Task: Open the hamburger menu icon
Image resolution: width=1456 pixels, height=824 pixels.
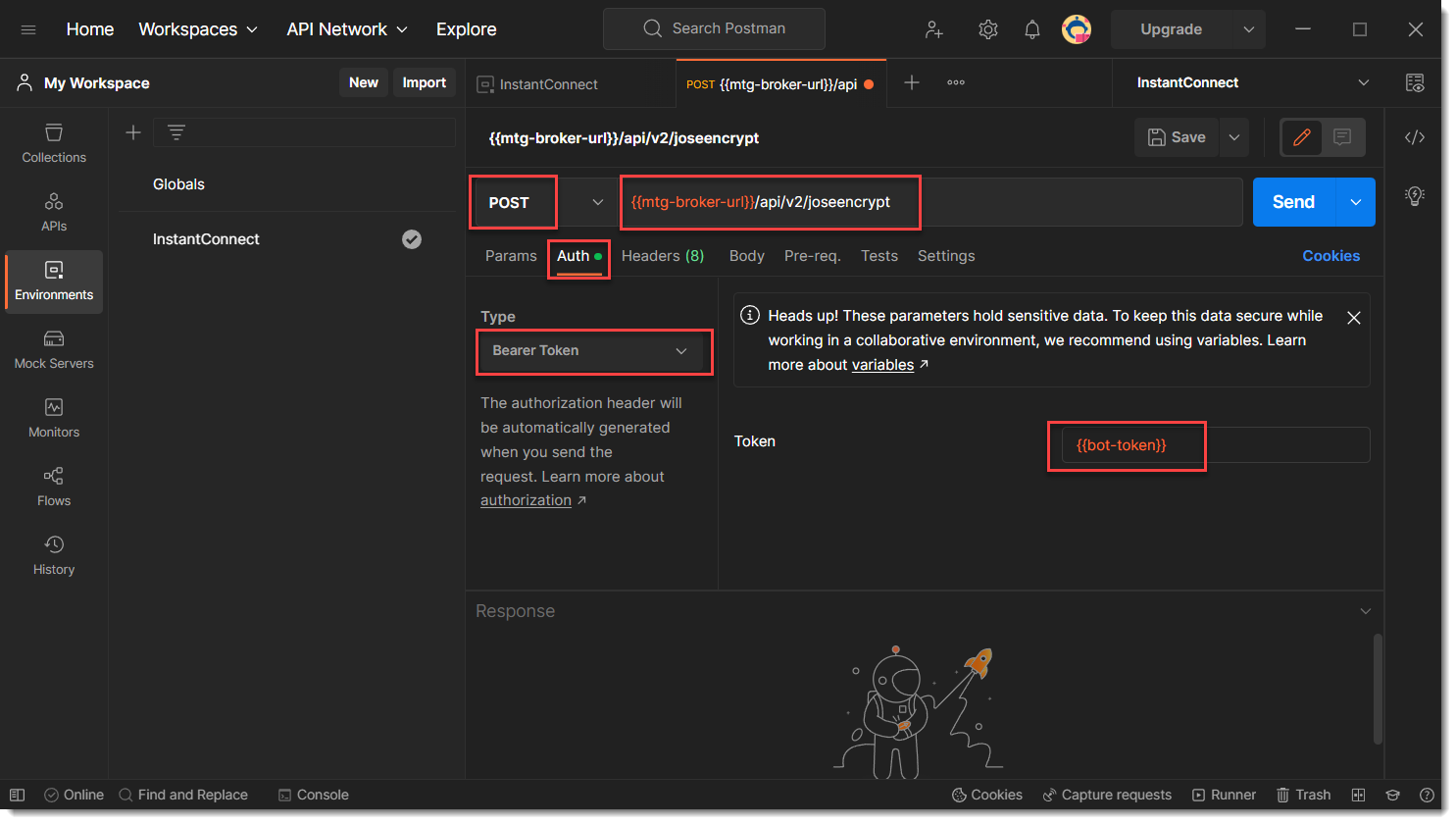Action: (28, 29)
